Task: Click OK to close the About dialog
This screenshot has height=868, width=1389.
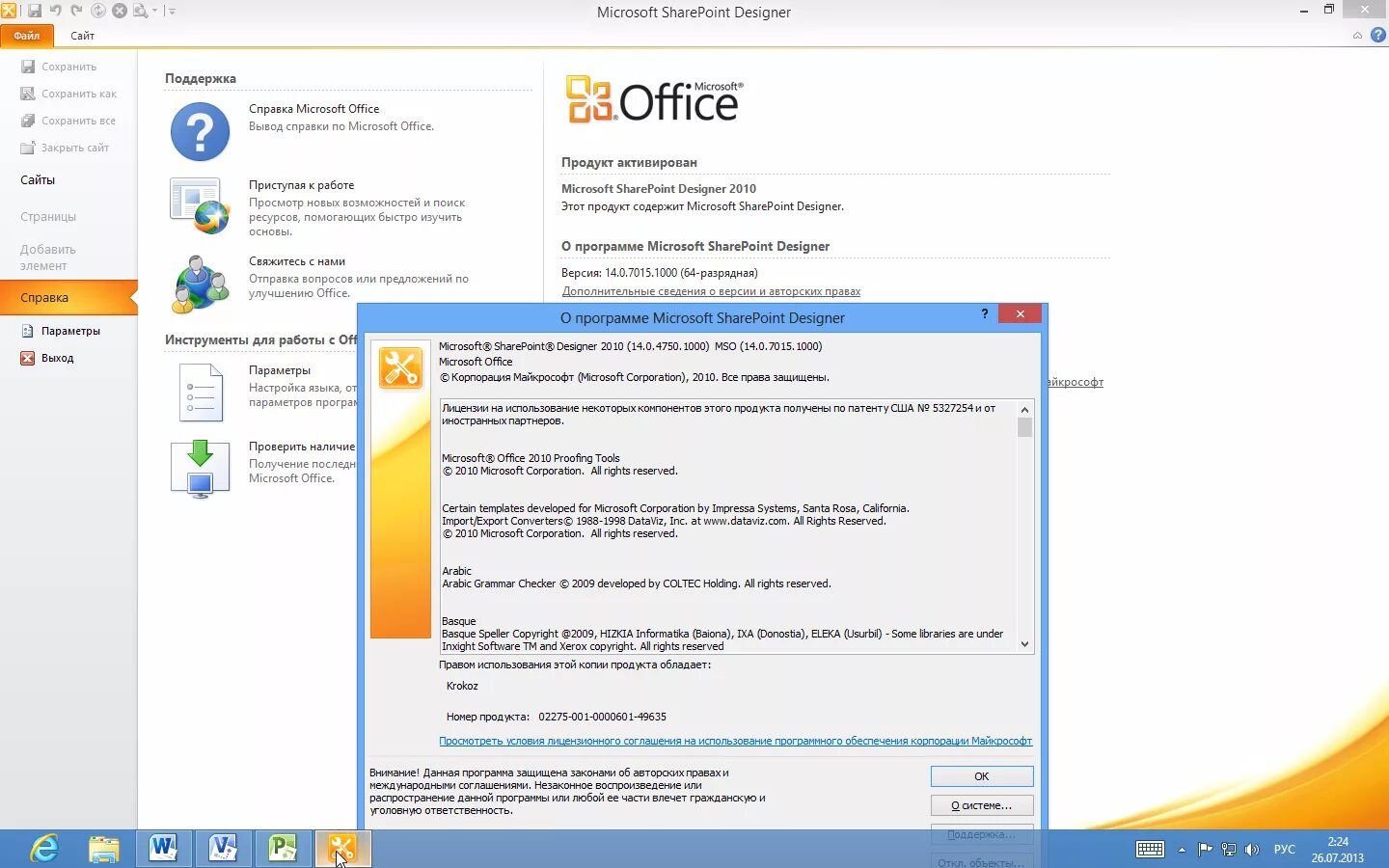Action: (981, 776)
